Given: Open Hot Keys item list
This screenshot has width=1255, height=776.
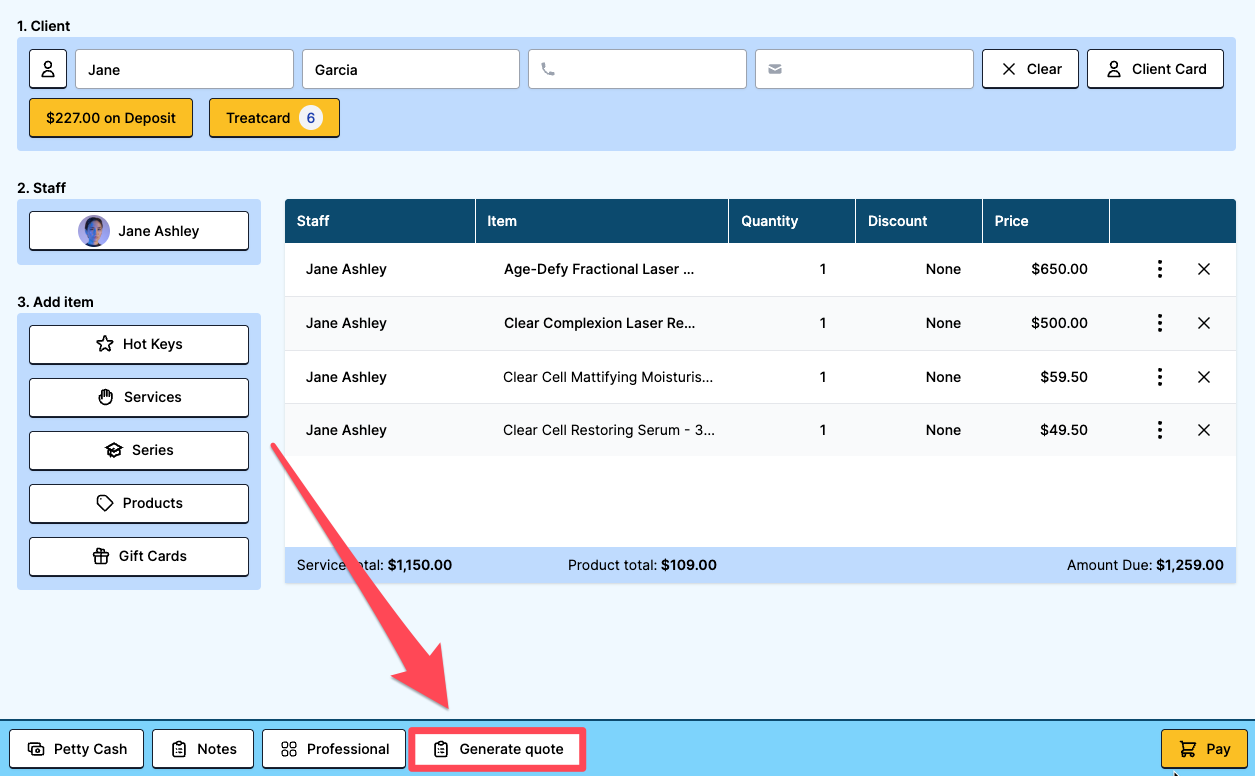Looking at the screenshot, I should click(139, 344).
